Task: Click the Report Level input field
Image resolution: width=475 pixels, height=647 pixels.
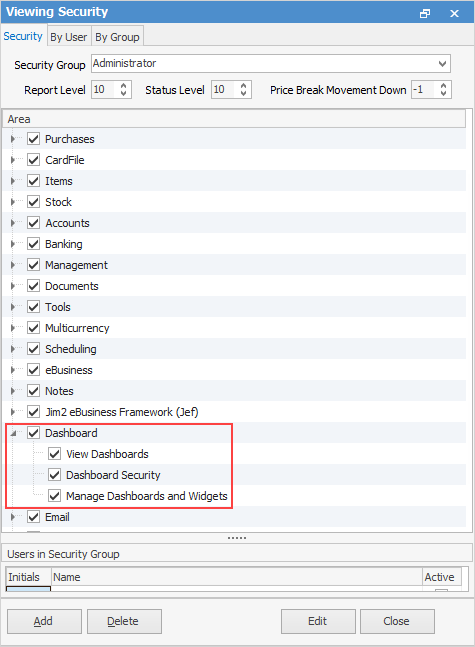Action: click(x=105, y=90)
